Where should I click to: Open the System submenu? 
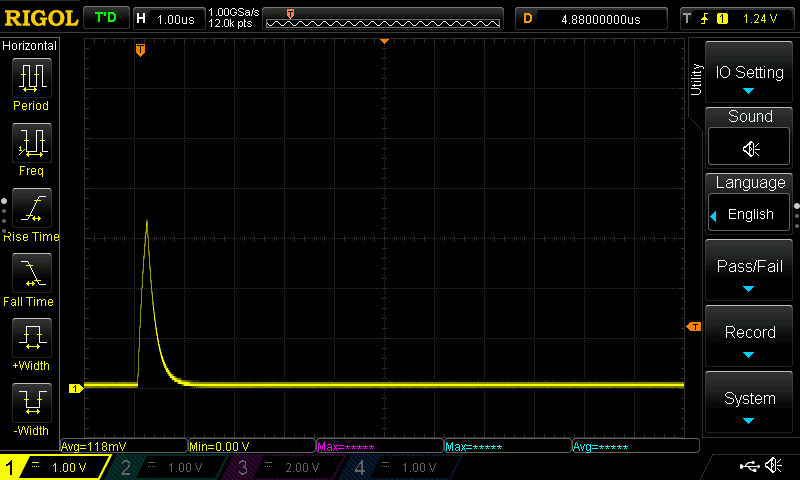(750, 402)
